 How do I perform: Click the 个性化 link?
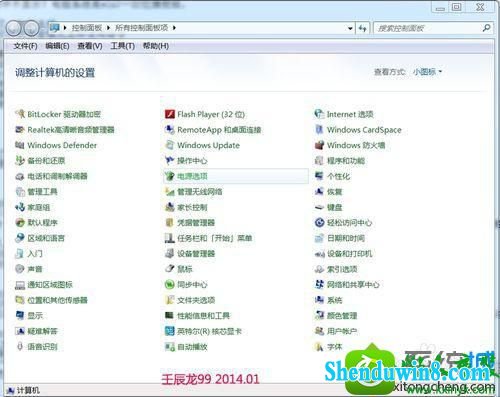(x=338, y=176)
